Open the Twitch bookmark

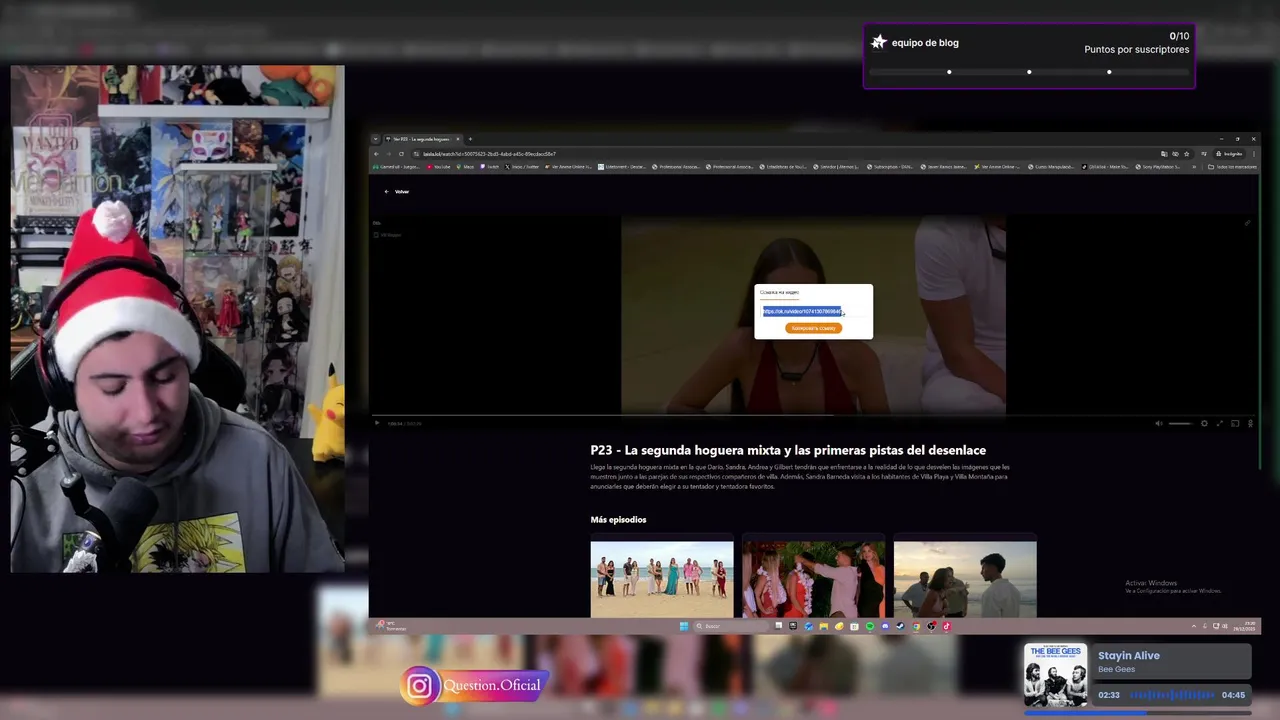(490, 167)
